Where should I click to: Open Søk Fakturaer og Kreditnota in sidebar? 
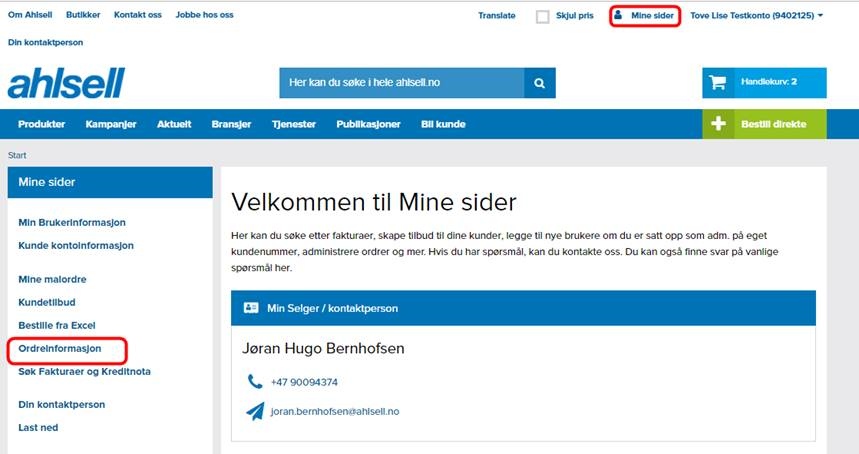coord(84,371)
